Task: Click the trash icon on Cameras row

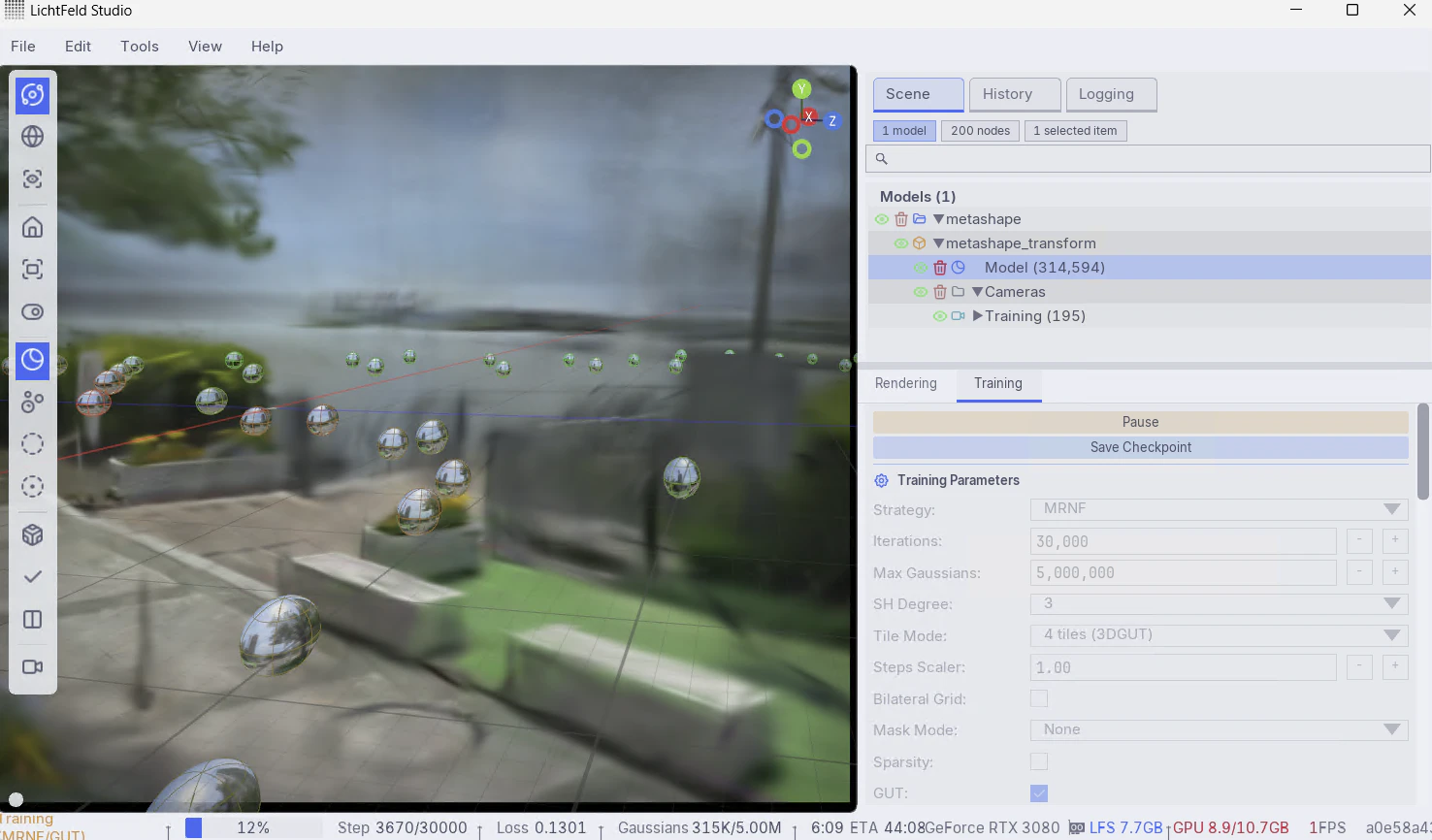Action: coord(939,292)
